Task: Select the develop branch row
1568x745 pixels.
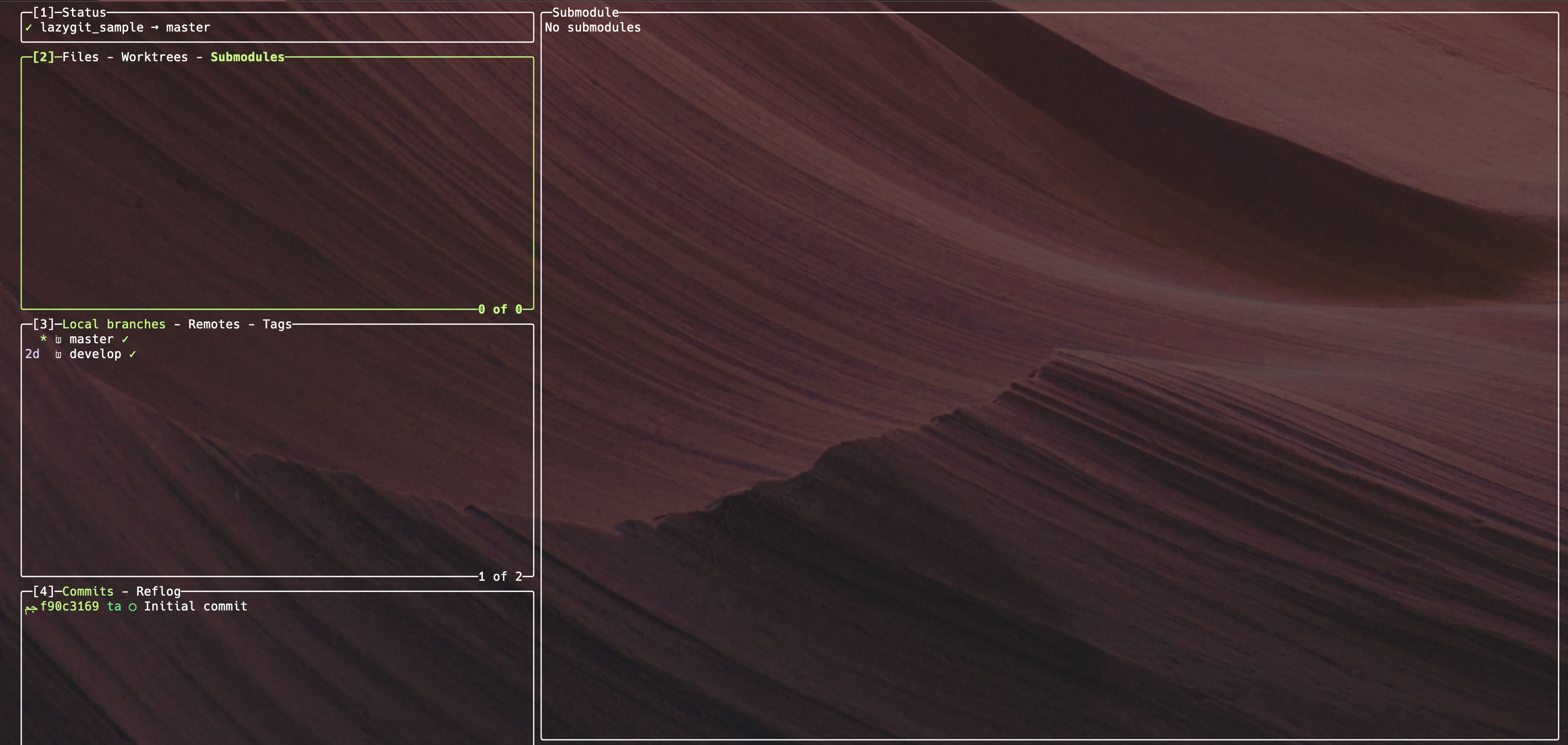Action: point(95,354)
